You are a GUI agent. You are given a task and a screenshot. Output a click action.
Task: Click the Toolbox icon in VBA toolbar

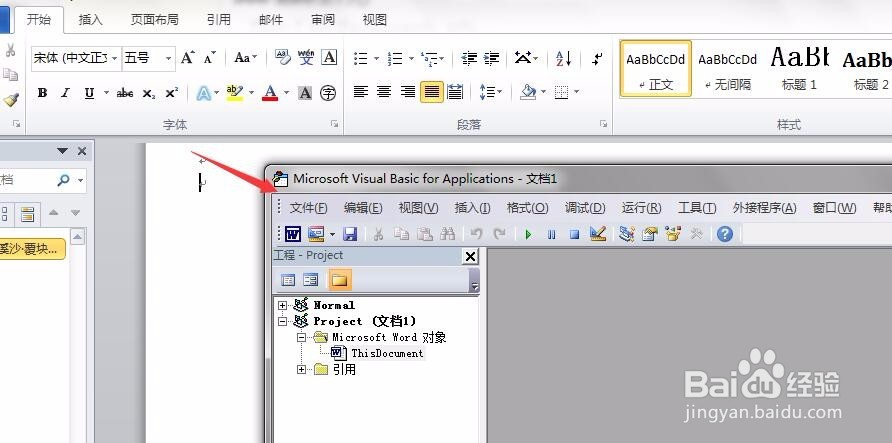pyautogui.click(x=696, y=234)
